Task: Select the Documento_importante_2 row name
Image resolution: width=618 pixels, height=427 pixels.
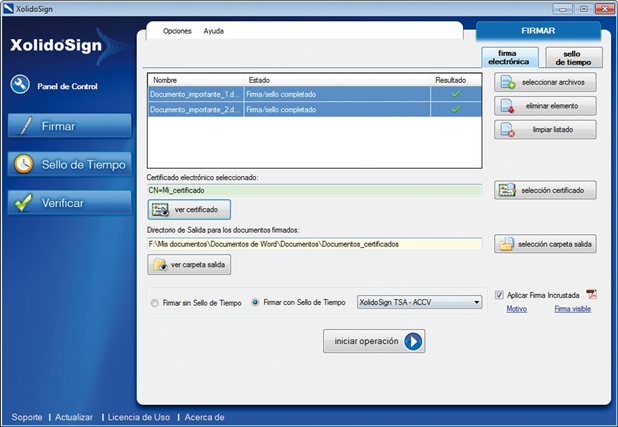Action: 196,110
